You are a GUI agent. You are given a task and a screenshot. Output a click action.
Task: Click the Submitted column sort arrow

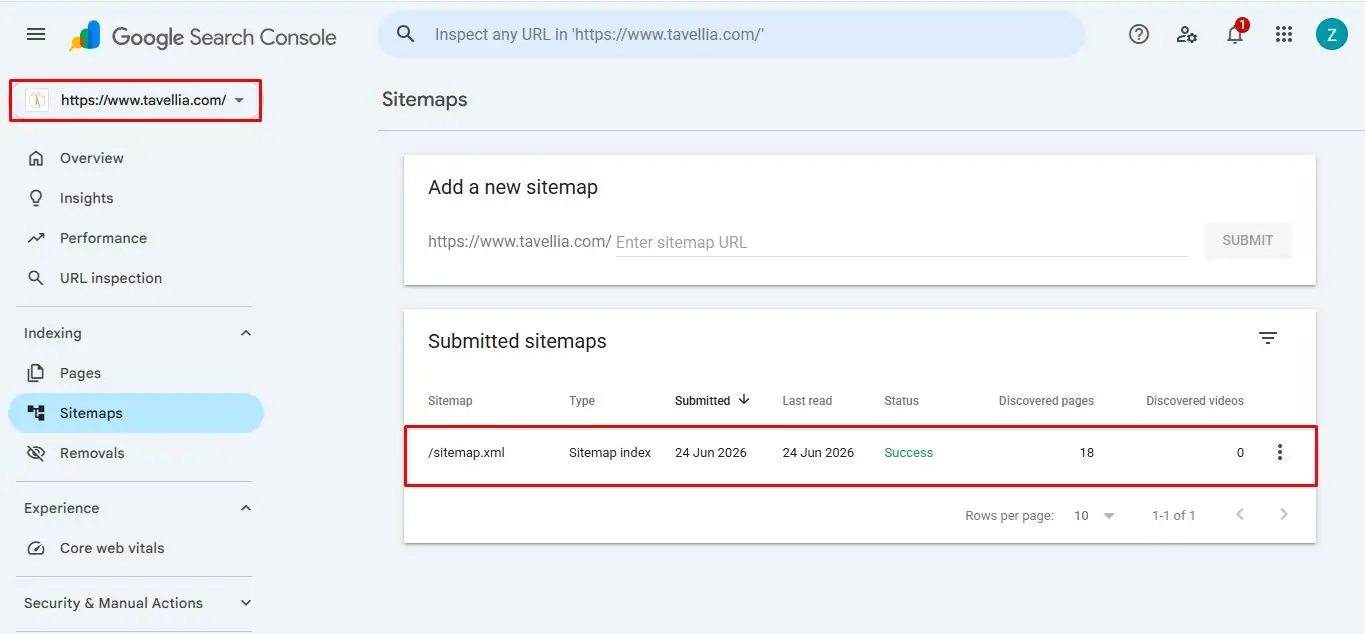744,399
